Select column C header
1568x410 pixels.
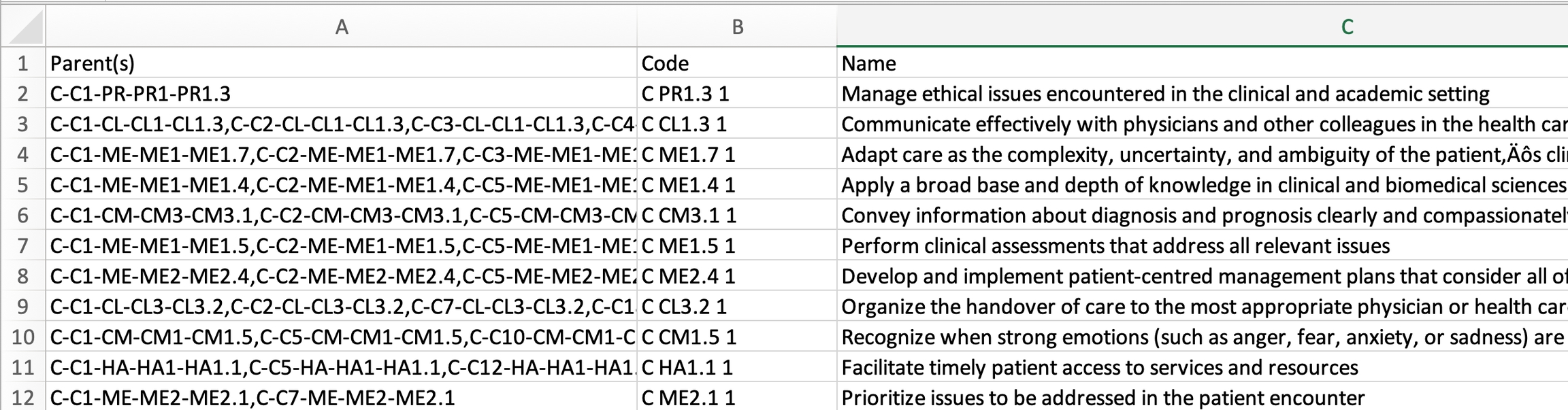(x=1202, y=27)
